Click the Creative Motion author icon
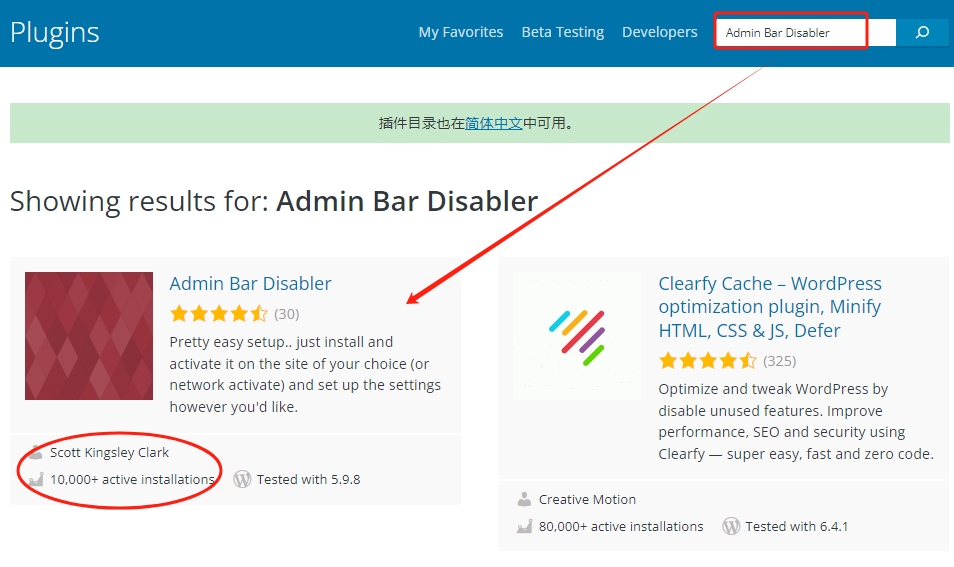954x567 pixels. point(524,499)
